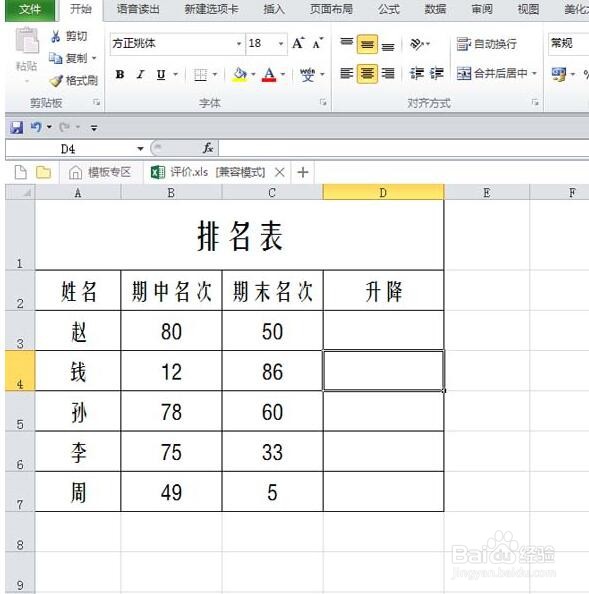Click the new blank document icon

pos(20,172)
